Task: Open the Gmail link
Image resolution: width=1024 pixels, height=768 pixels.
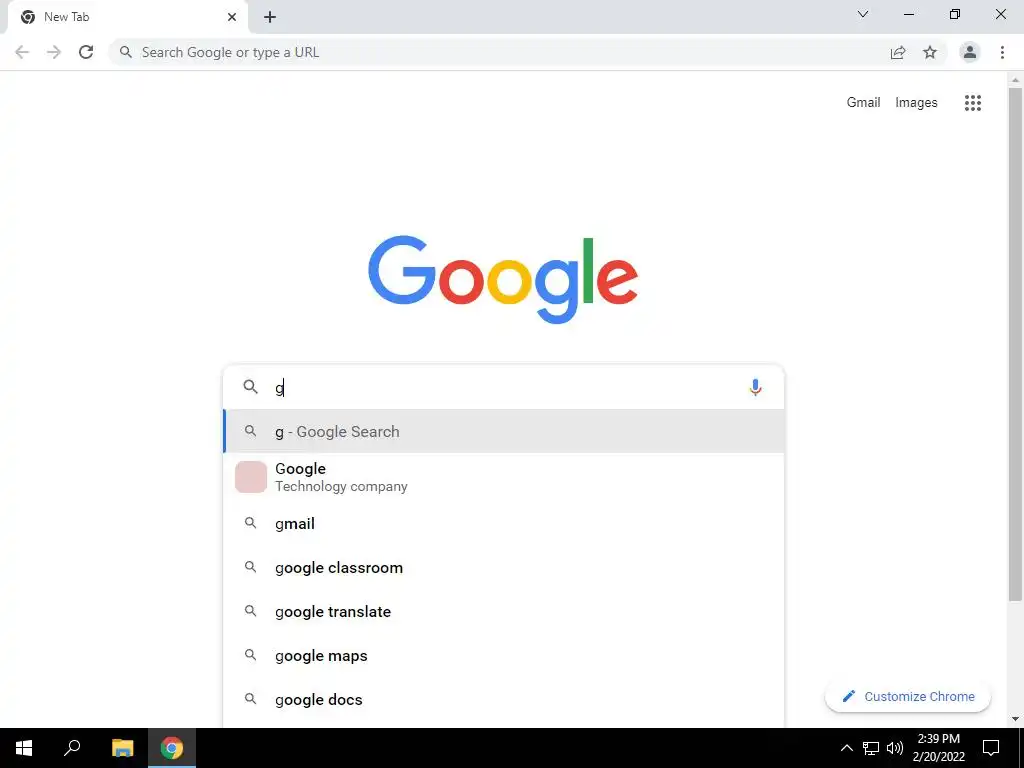Action: (863, 103)
